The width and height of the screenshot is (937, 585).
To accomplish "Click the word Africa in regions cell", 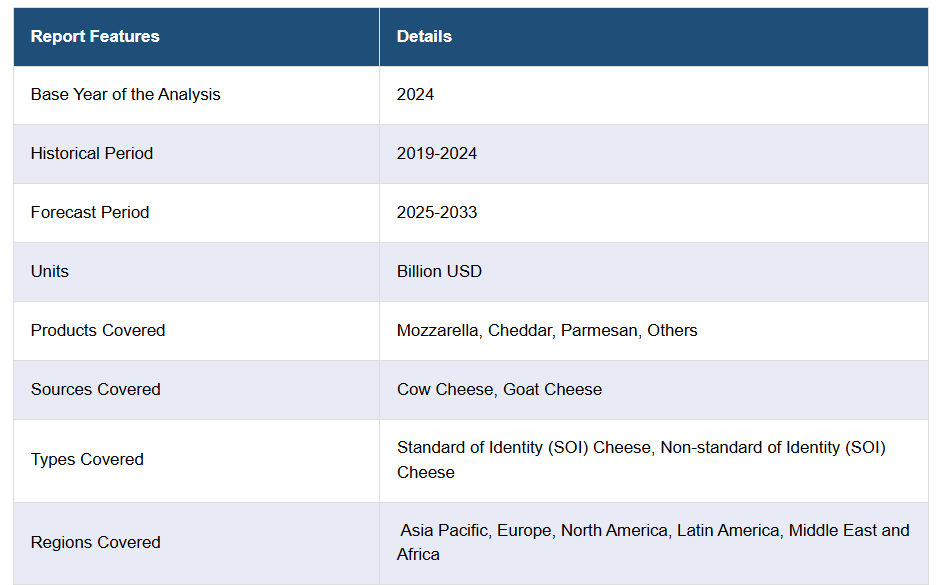I will coord(418,555).
